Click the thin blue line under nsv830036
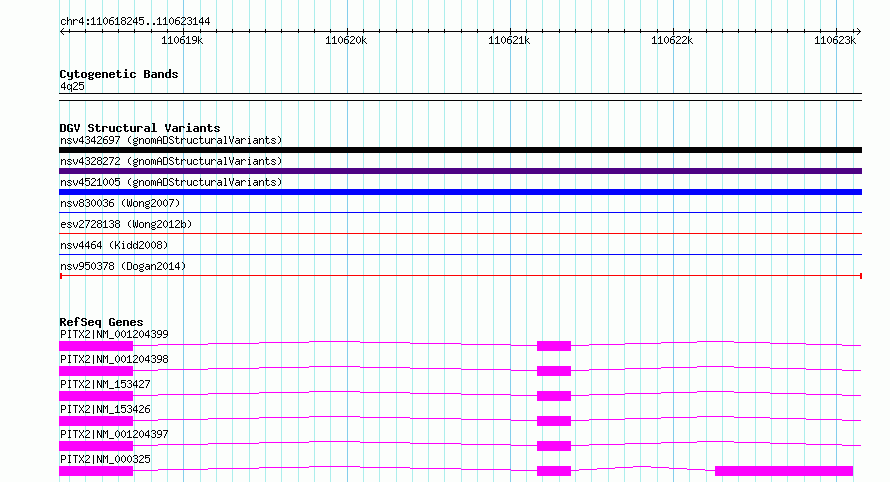The width and height of the screenshot is (890, 482). pos(460,212)
